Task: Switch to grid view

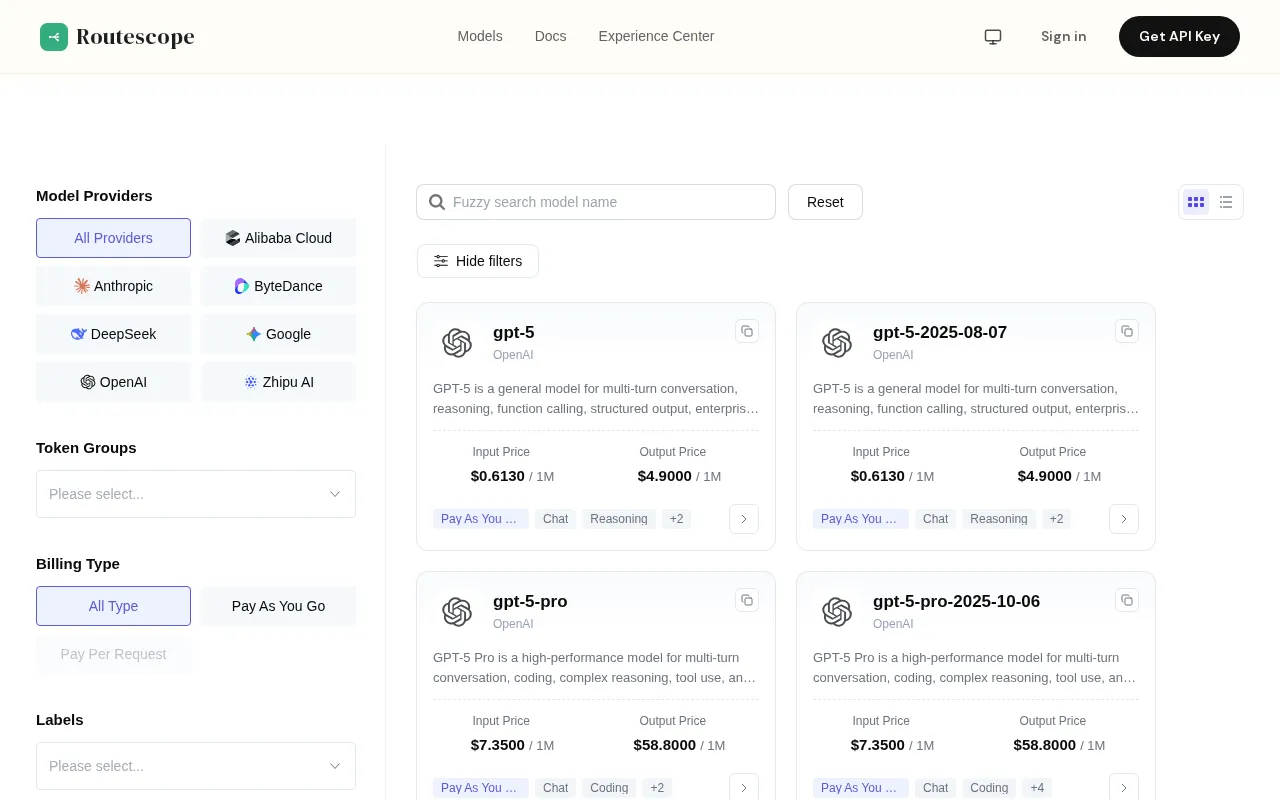Action: pyautogui.click(x=1196, y=202)
